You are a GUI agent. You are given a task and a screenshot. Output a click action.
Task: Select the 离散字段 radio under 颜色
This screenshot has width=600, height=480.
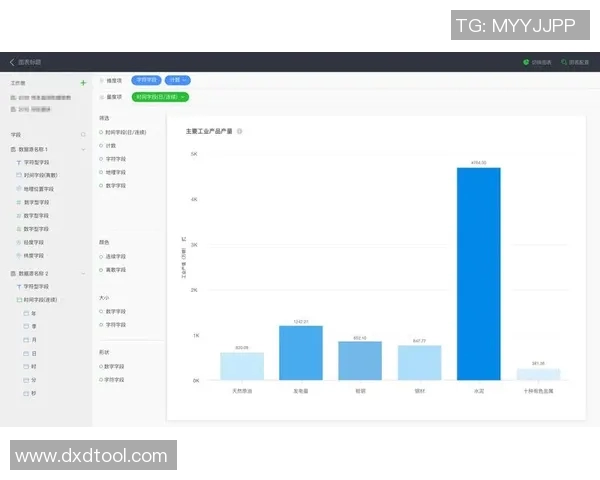[102, 269]
